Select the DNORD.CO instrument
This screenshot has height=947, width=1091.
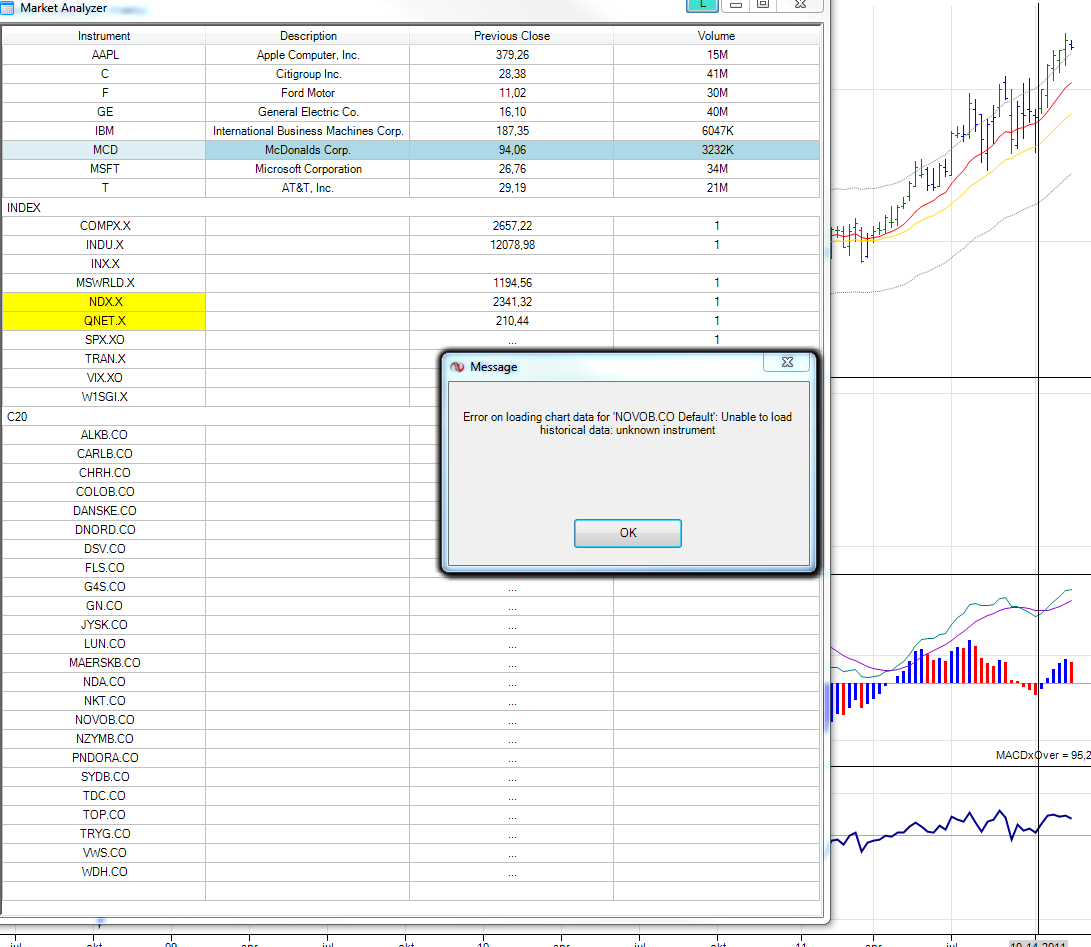(x=104, y=530)
